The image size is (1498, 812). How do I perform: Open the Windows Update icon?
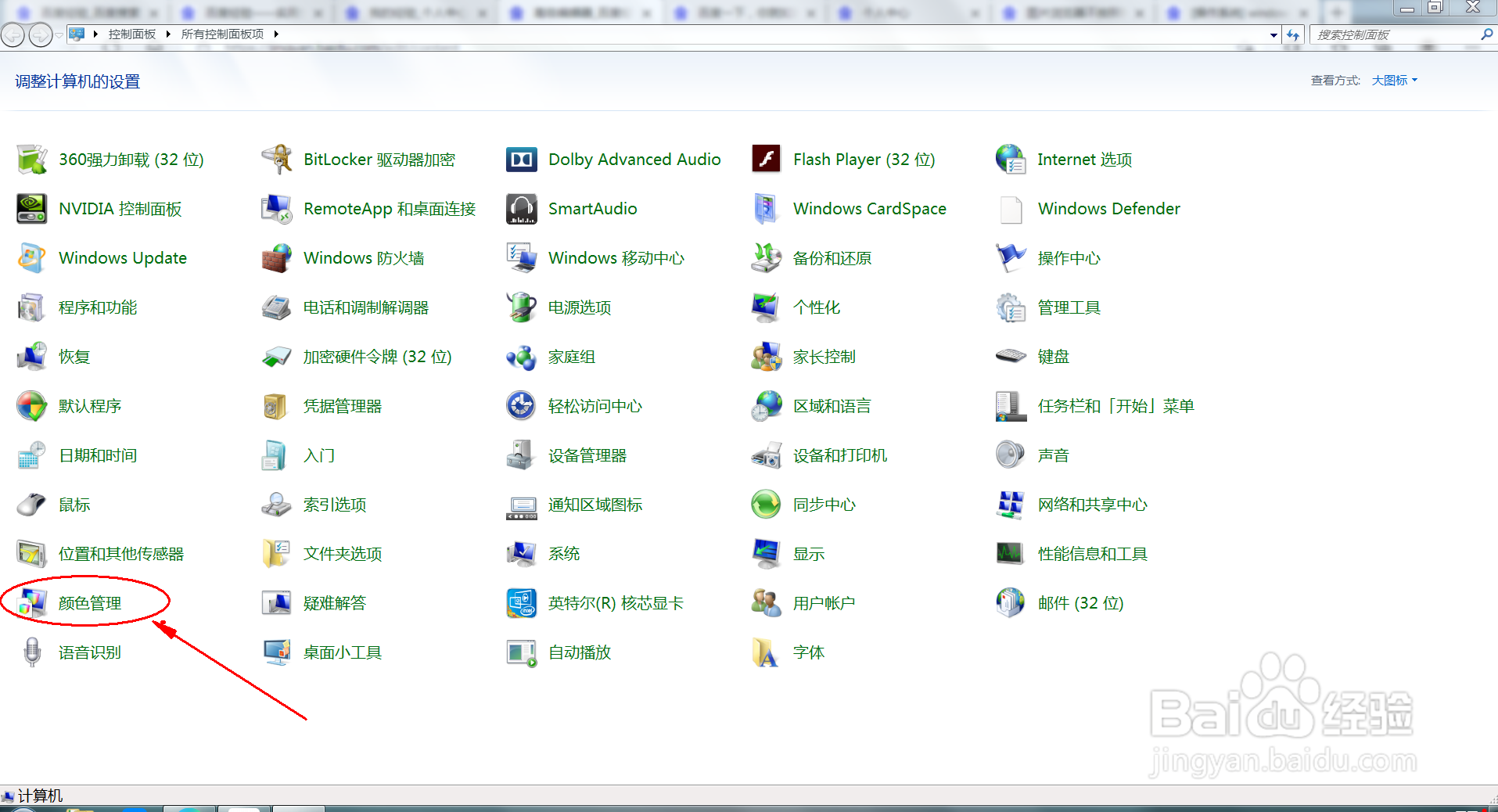[x=32, y=258]
